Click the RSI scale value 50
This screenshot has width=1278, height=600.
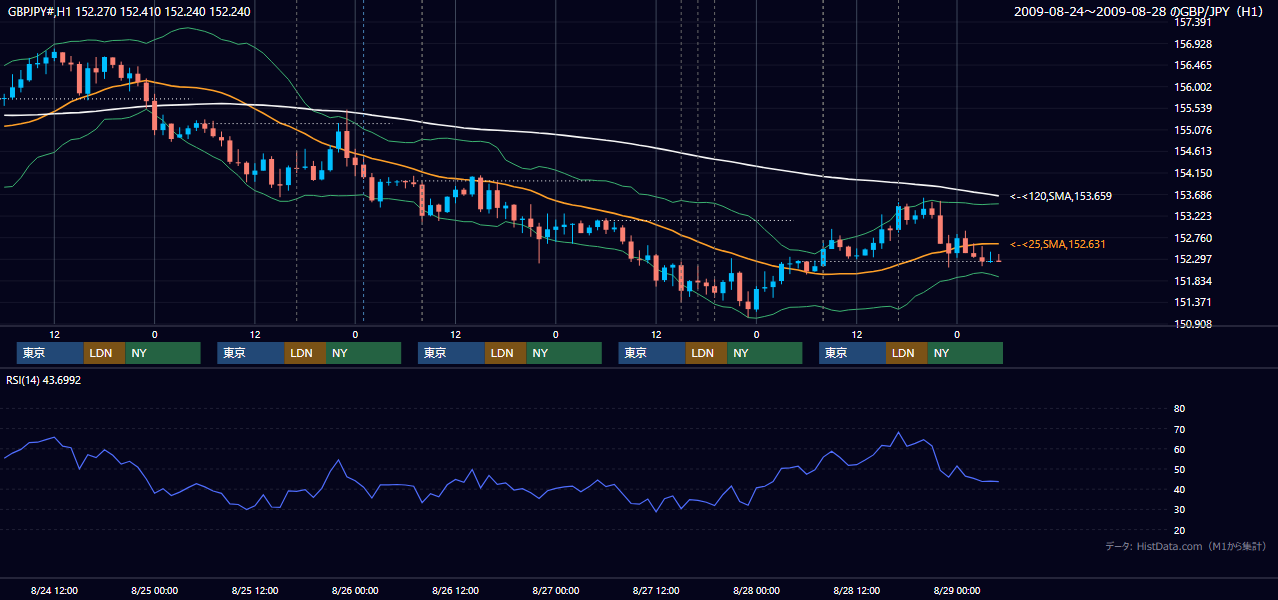coord(1179,469)
